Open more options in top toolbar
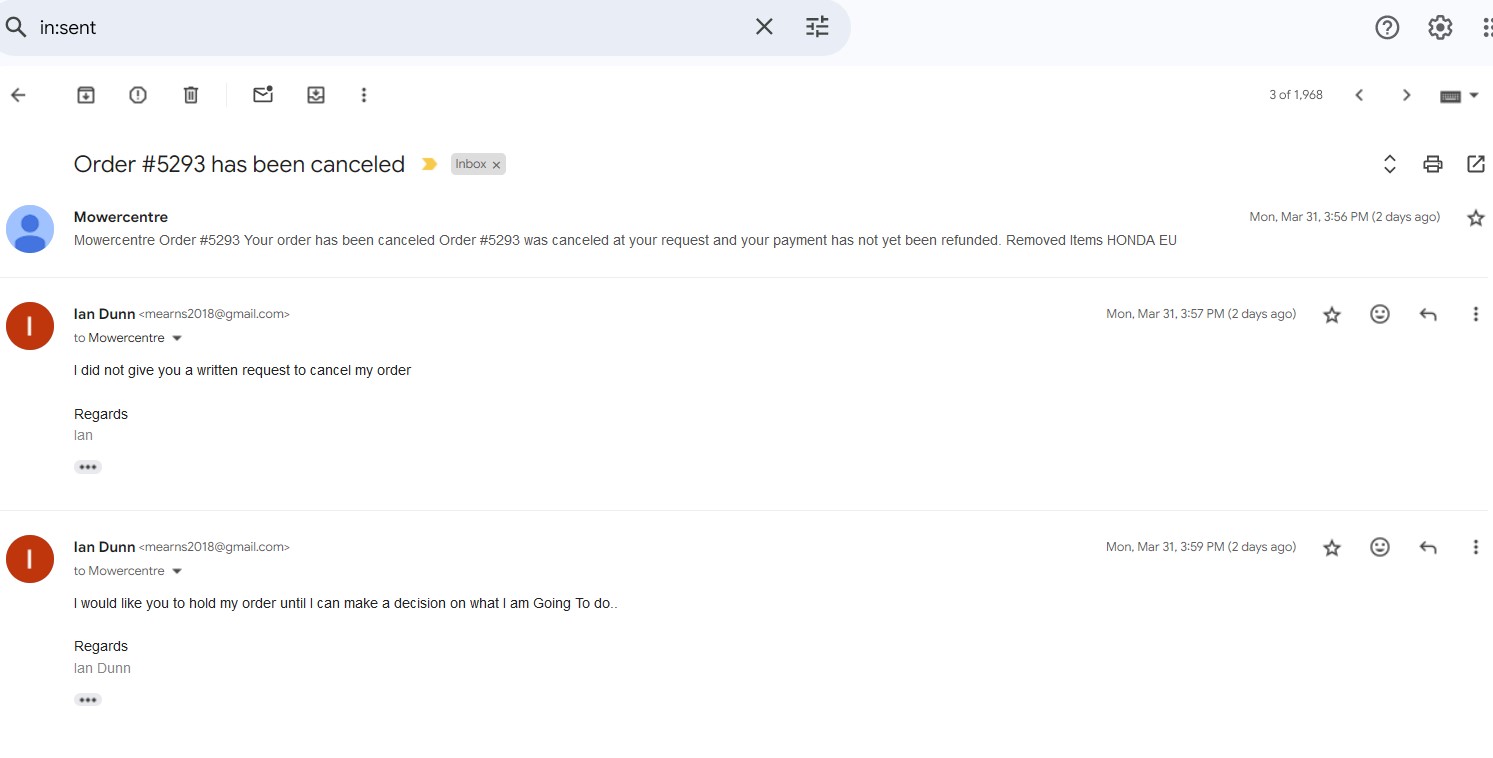Image resolution: width=1493 pixels, height=758 pixels. [x=364, y=95]
